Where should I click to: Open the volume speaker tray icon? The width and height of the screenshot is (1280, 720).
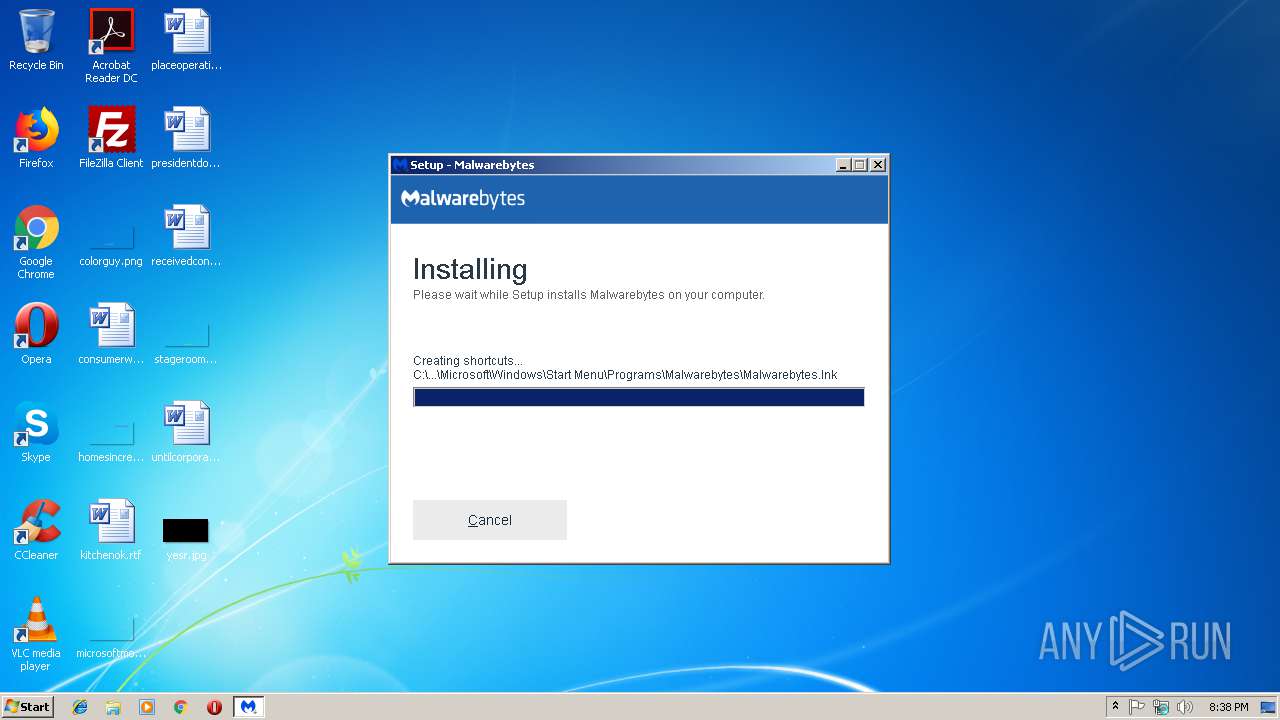(1185, 707)
